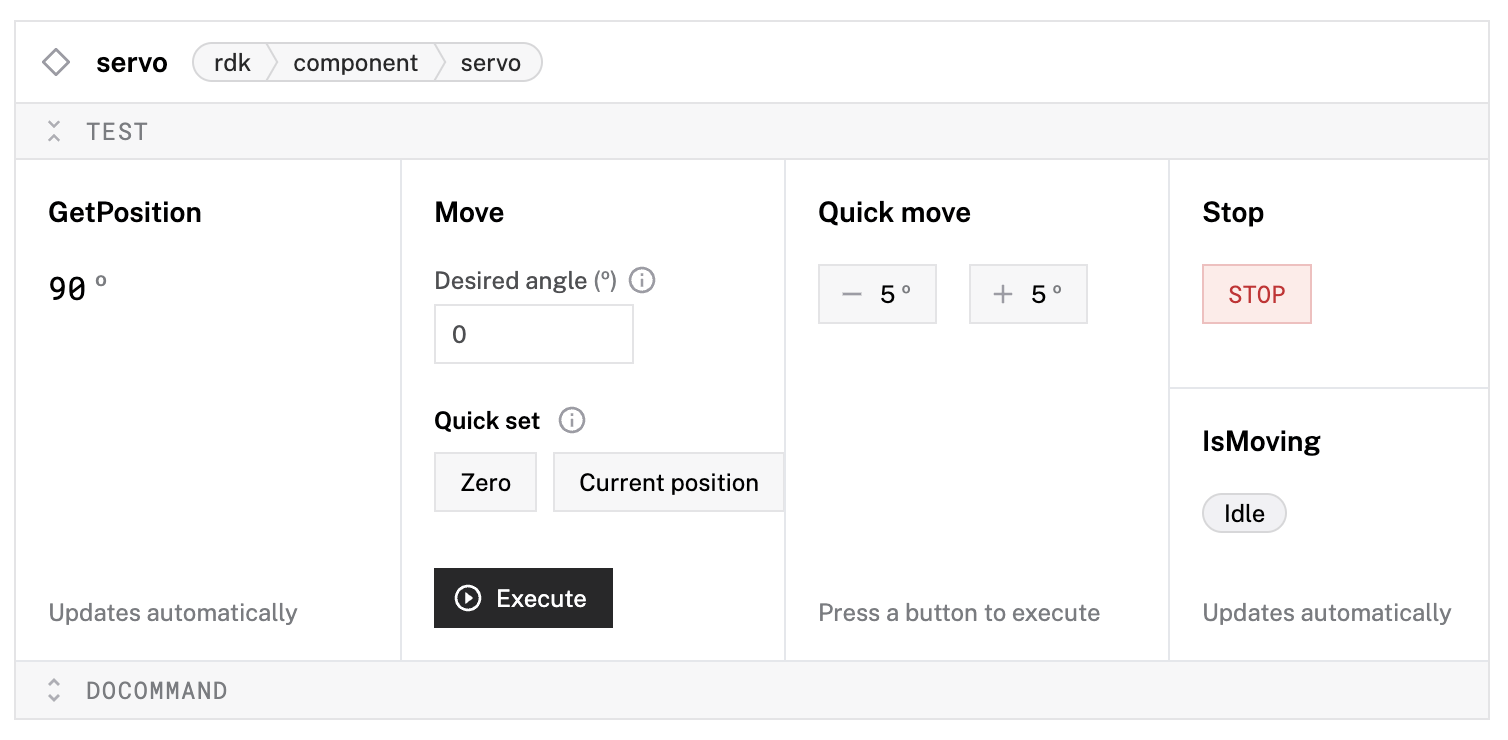Focus the Desired angle input field
This screenshot has width=1508, height=740.
[533, 335]
